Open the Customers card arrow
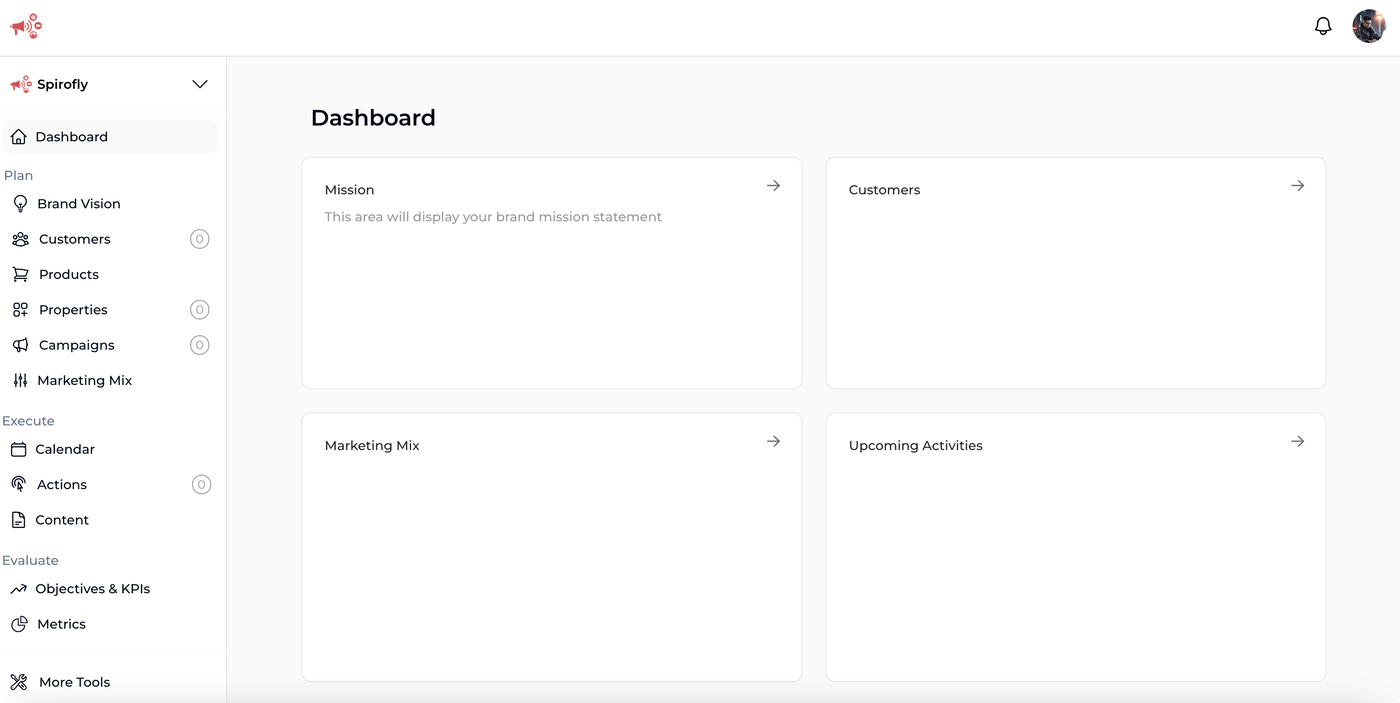Image resolution: width=1400 pixels, height=703 pixels. [x=1297, y=186]
